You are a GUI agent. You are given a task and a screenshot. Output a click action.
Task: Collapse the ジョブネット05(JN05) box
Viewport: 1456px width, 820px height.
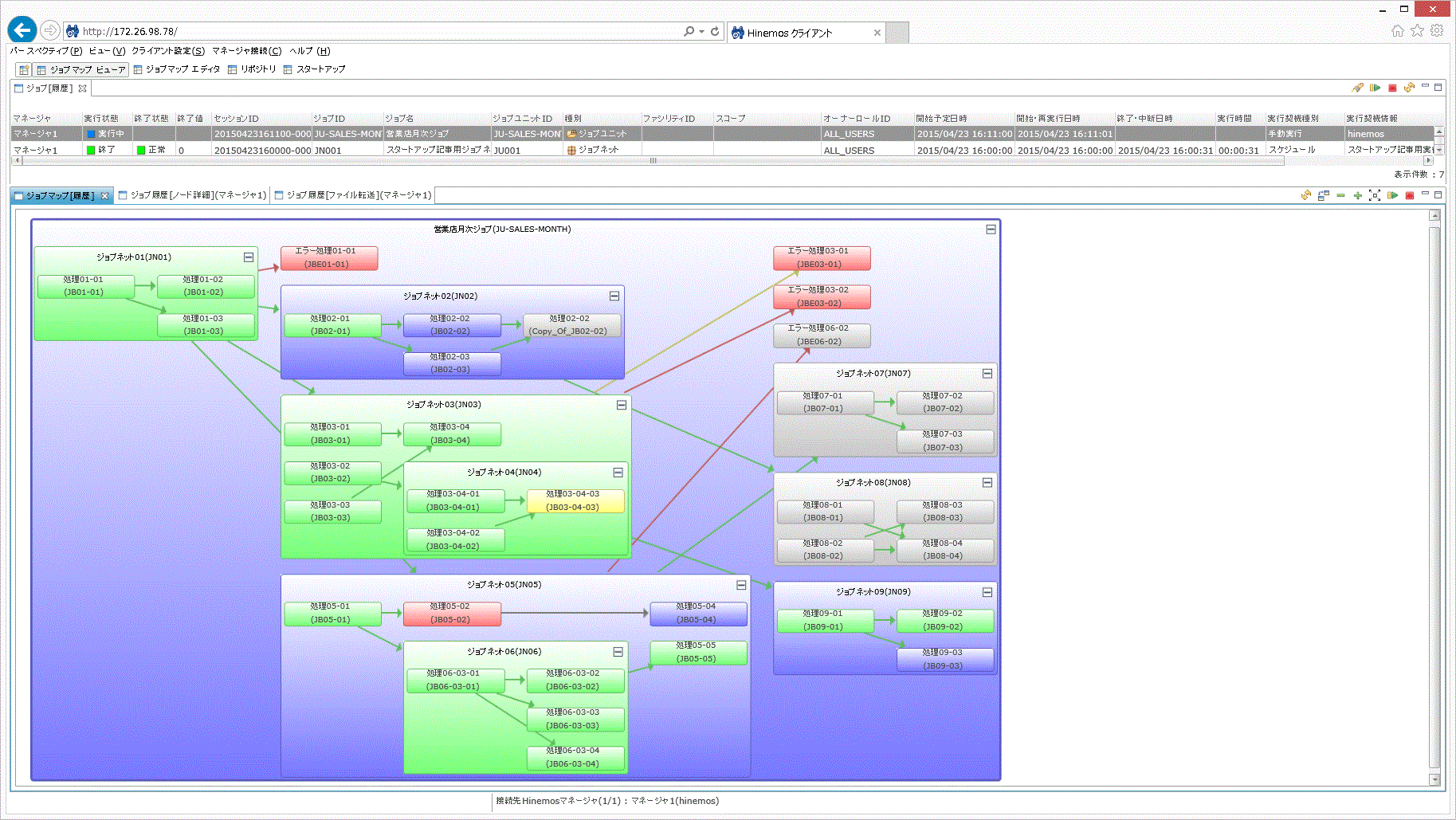click(x=741, y=585)
